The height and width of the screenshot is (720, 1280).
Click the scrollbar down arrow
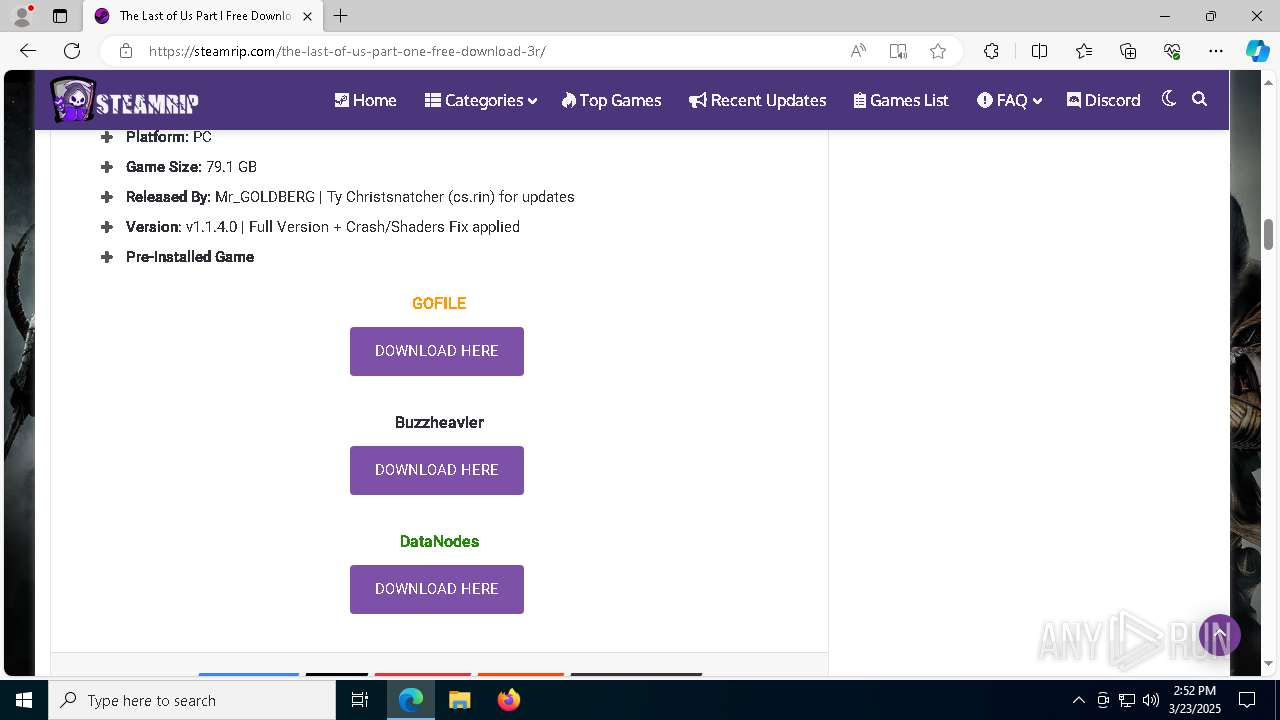pyautogui.click(x=1268, y=663)
